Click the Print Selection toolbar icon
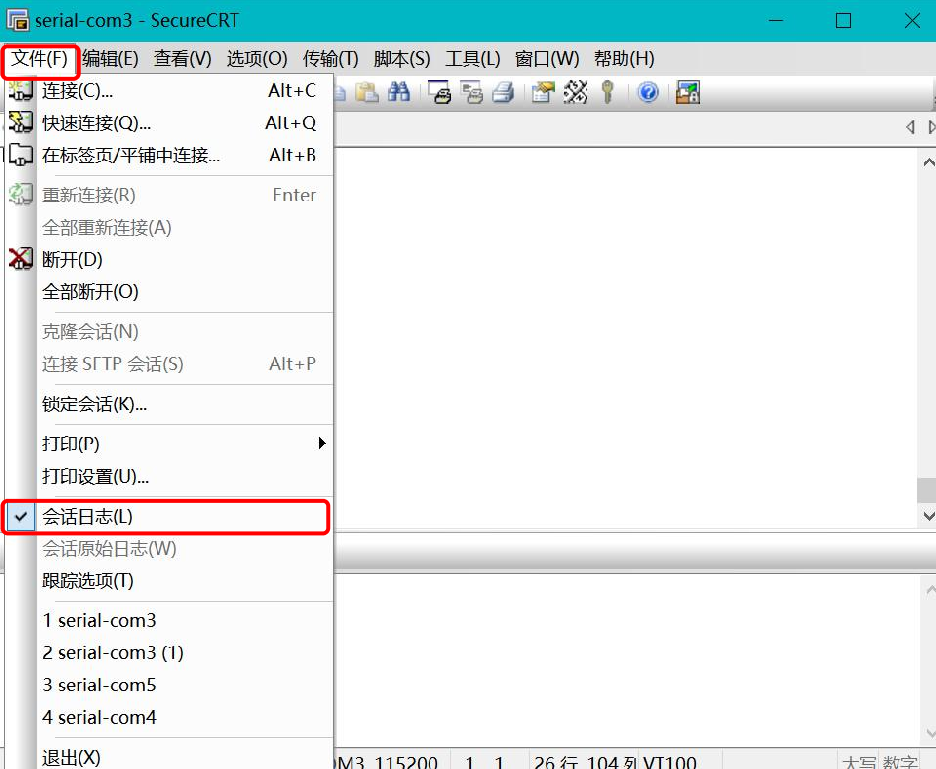The width and height of the screenshot is (936, 769). click(472, 93)
